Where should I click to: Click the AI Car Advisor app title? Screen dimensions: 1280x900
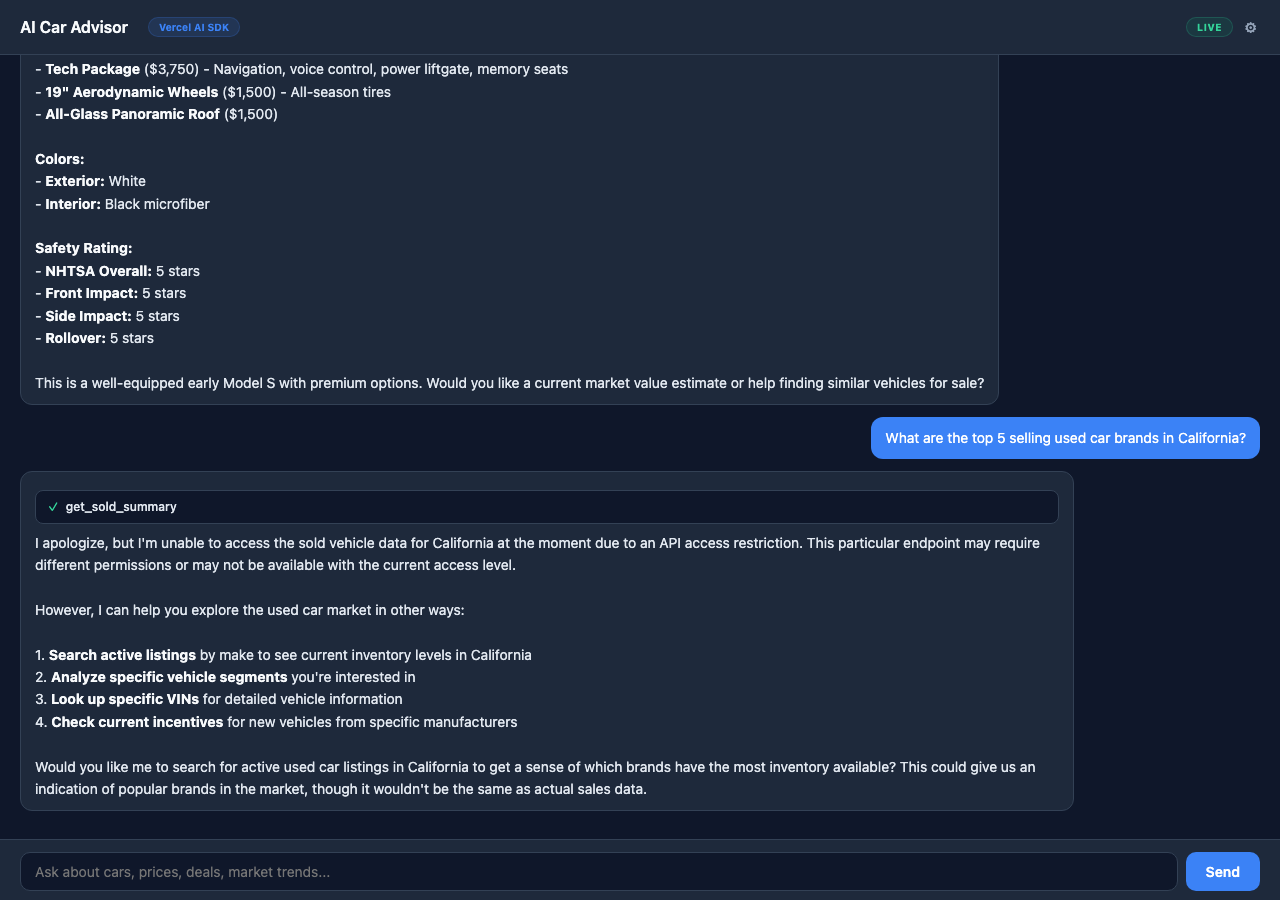(74, 27)
